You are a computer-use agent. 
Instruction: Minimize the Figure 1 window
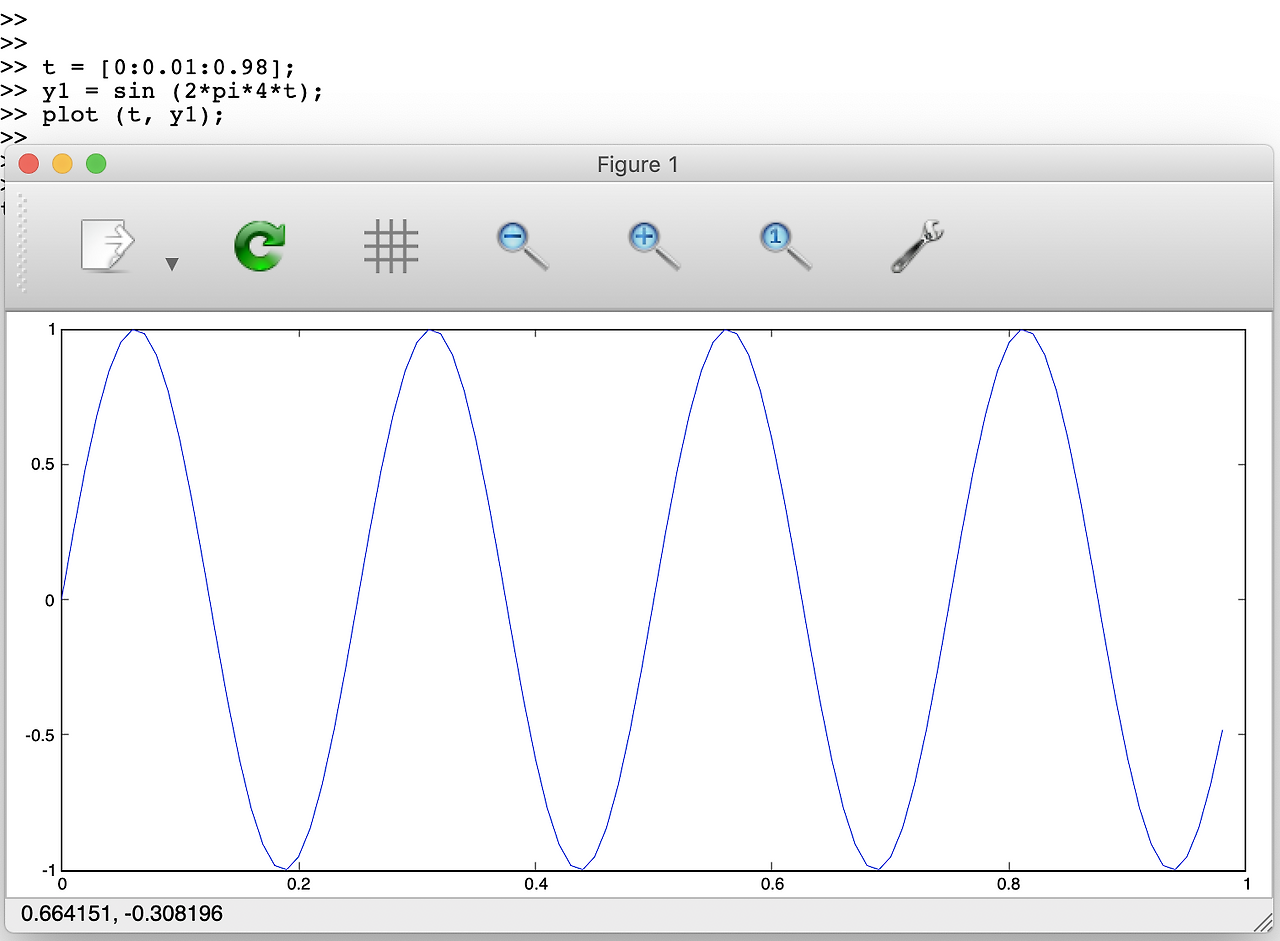62,164
